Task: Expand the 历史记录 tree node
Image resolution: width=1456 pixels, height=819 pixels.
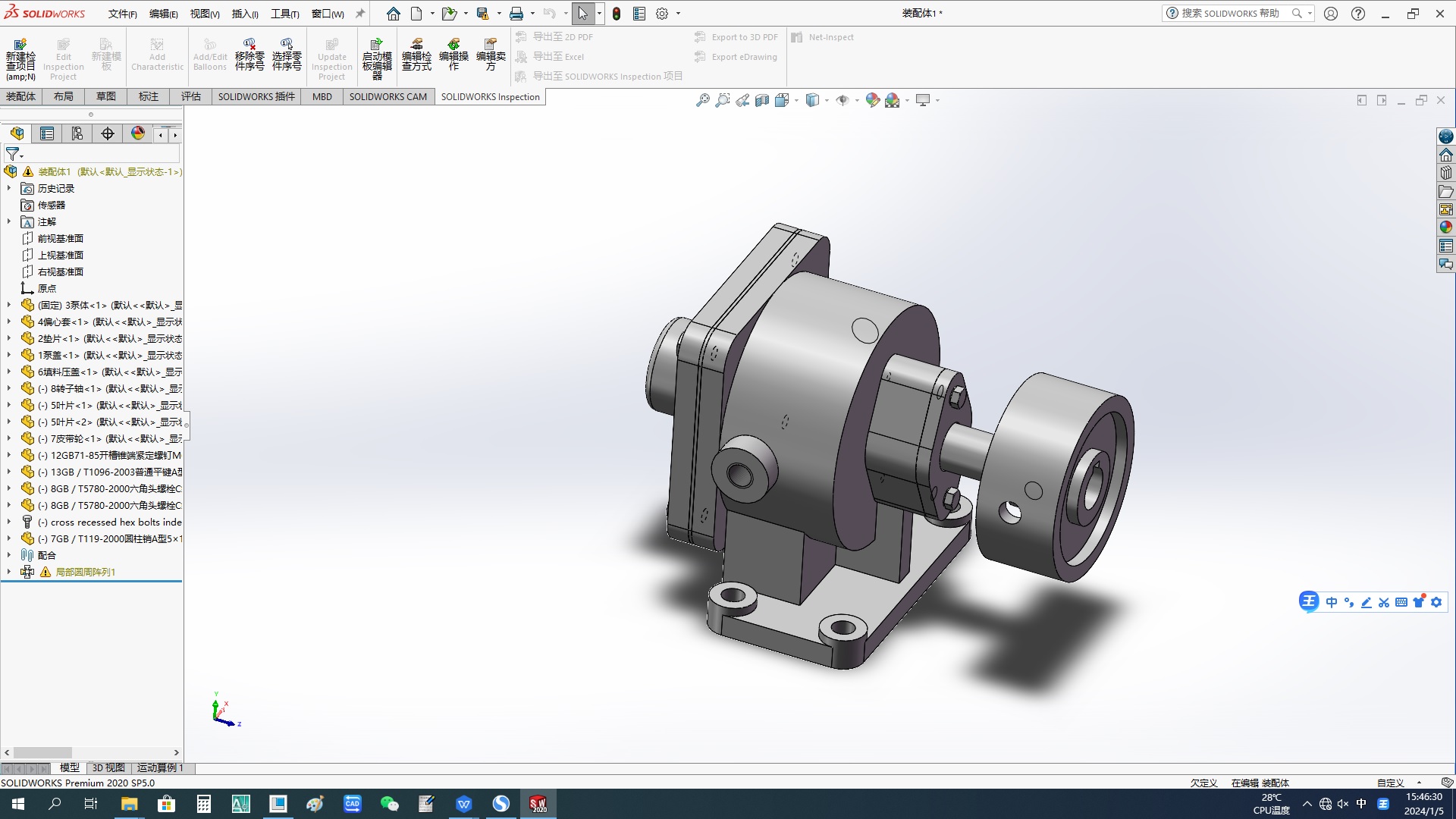Action: [x=9, y=188]
